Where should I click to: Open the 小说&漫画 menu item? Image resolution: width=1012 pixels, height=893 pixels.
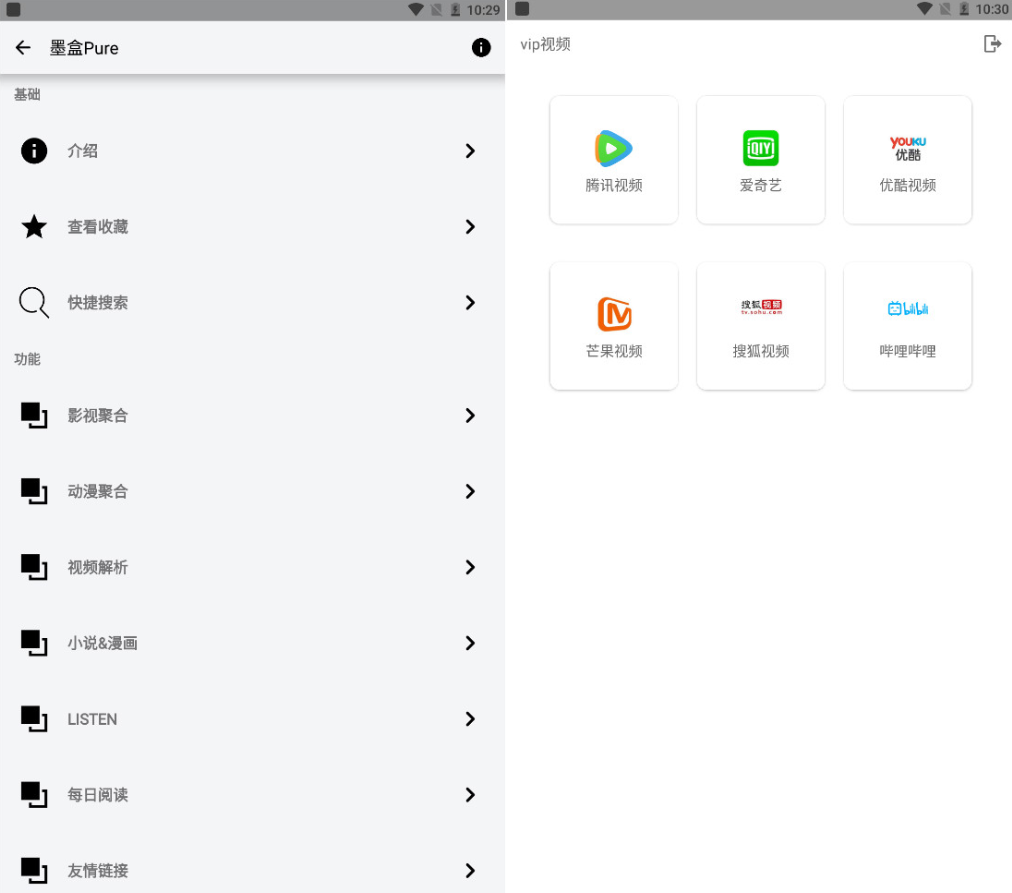tap(102, 643)
